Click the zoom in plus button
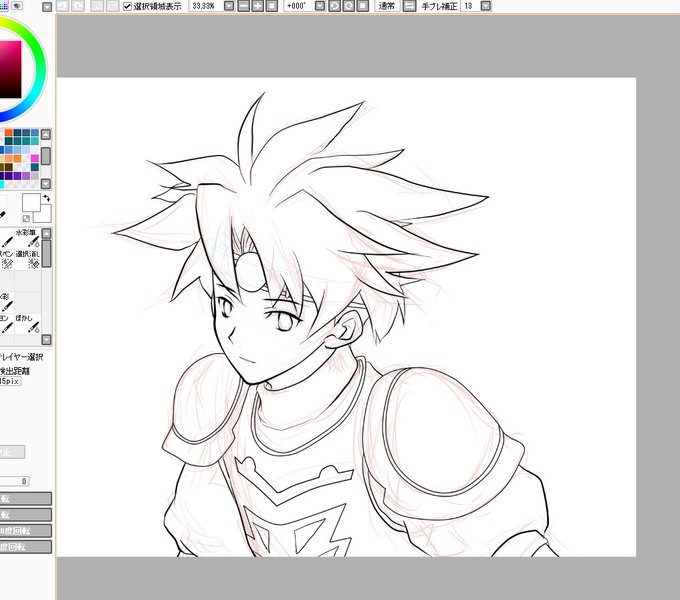 pyautogui.click(x=258, y=6)
